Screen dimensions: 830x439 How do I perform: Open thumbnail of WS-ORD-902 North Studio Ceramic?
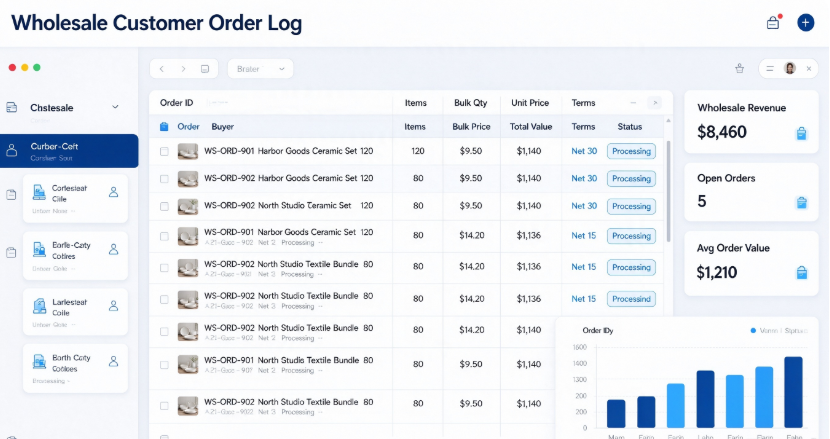[188, 207]
